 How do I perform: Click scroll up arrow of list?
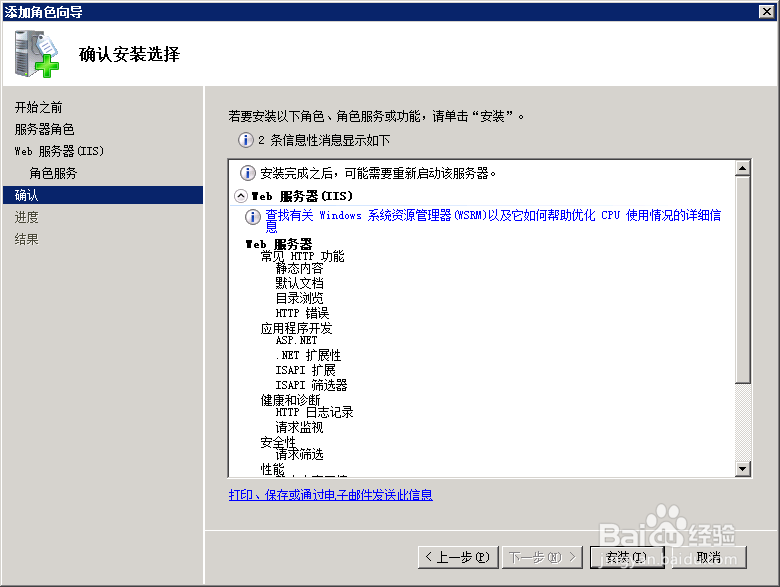(x=743, y=169)
